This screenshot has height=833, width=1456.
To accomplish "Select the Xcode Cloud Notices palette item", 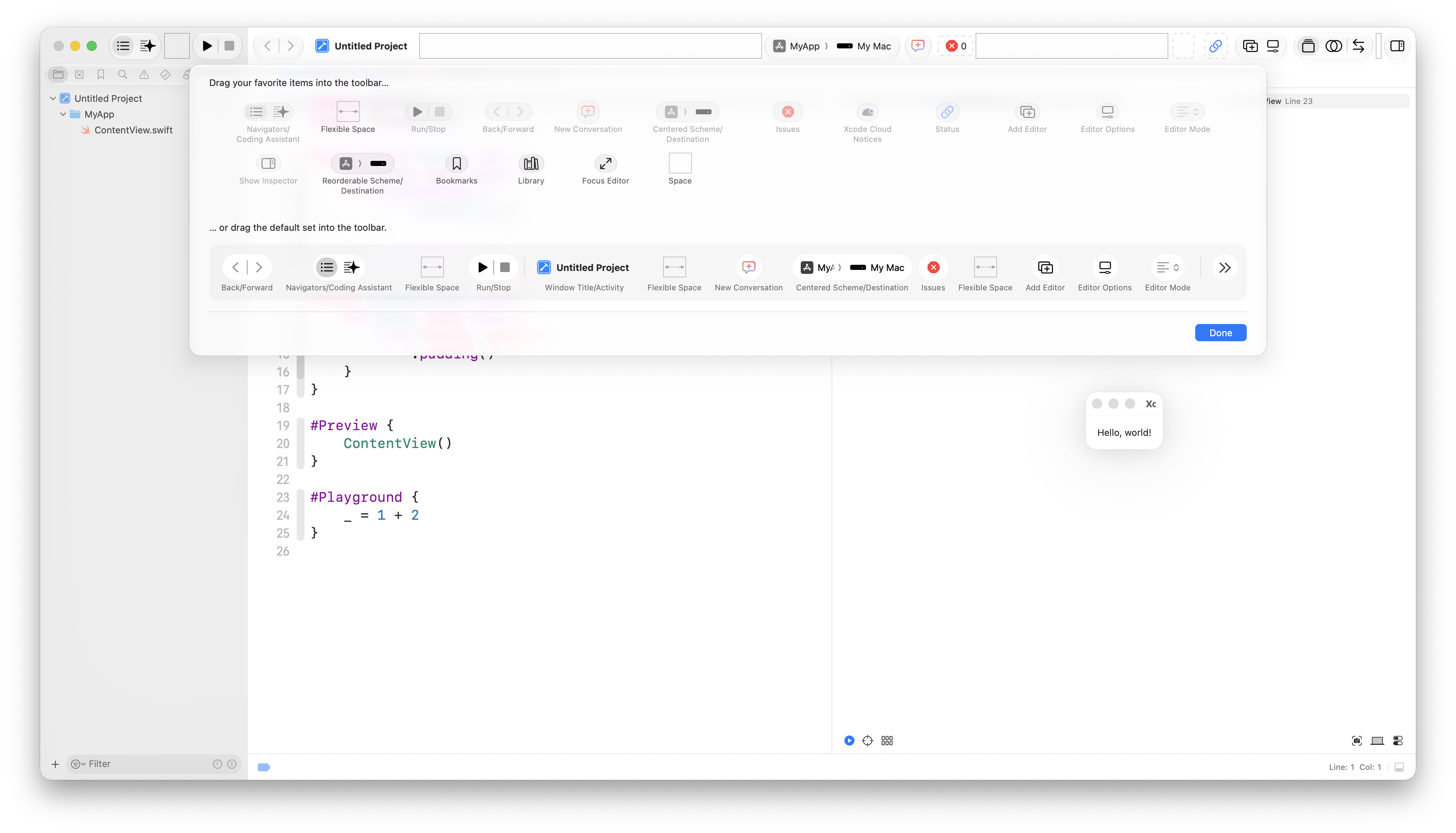I will point(867,123).
